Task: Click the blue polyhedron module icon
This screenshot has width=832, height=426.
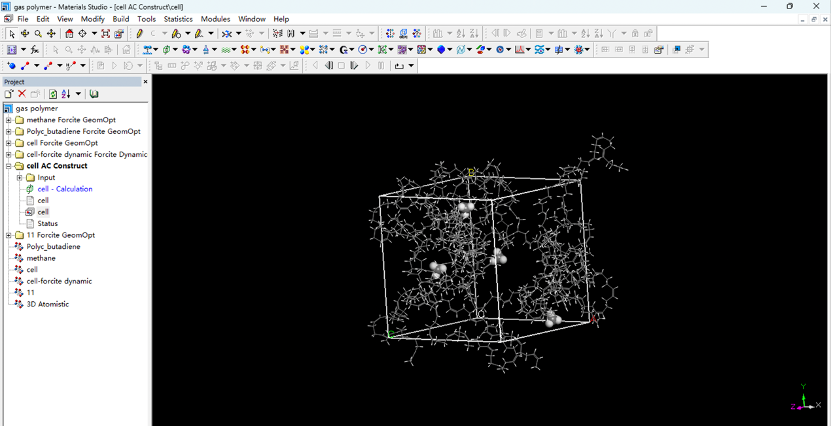Action: 441,49
